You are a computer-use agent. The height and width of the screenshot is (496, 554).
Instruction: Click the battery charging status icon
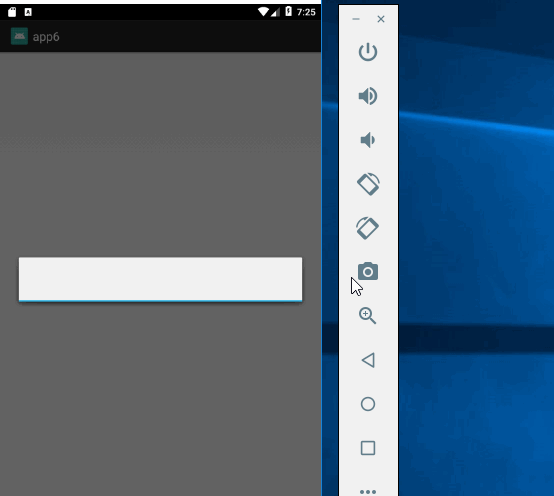click(288, 12)
